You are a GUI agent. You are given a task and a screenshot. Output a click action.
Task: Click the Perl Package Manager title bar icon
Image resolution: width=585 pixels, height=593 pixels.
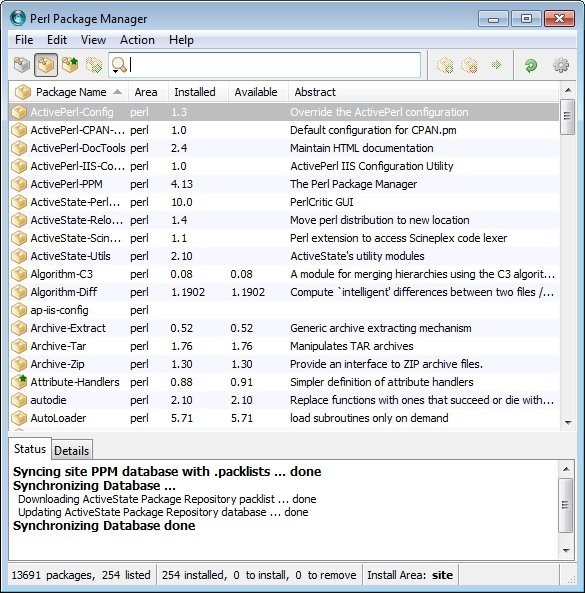18,18
